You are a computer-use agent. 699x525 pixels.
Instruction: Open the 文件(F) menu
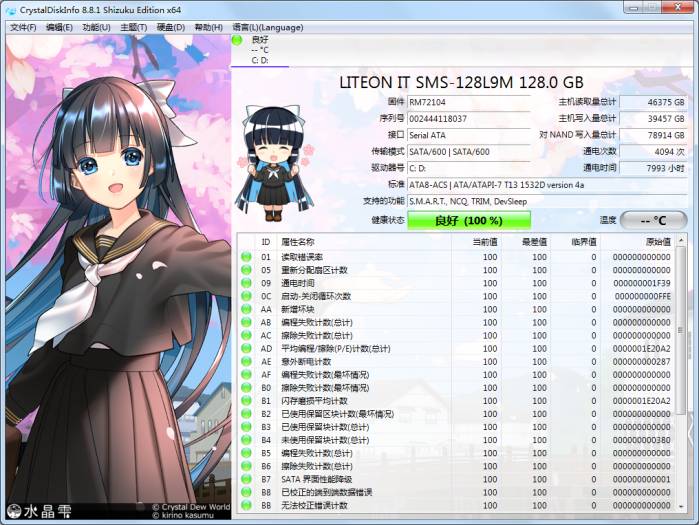click(23, 28)
